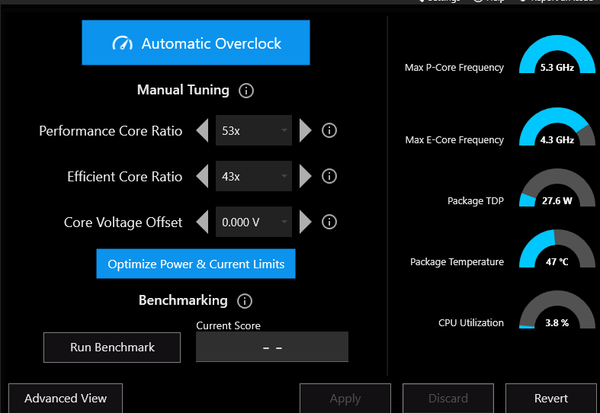The image size is (600, 413).
Task: Raise Core Voltage Offset with right arrow
Action: click(305, 222)
